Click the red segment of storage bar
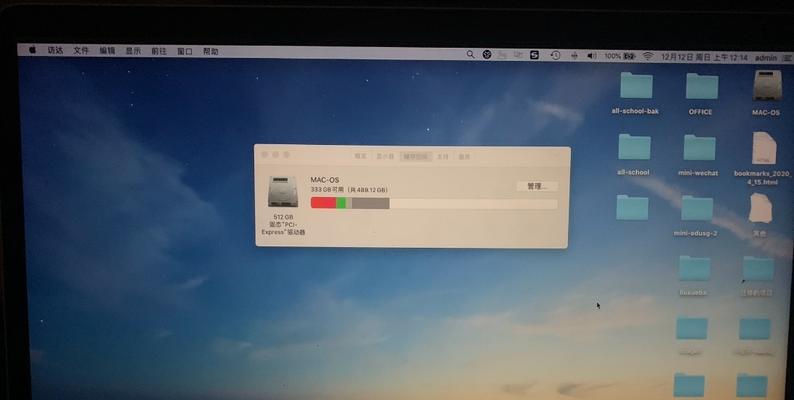This screenshot has height=400, width=794. 324,203
